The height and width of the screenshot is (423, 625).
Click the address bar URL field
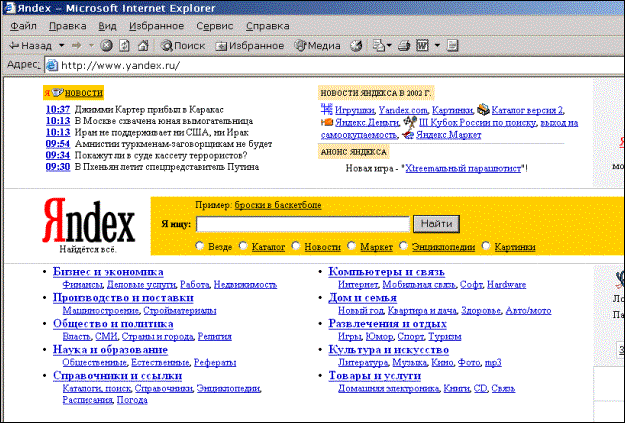(x=335, y=65)
